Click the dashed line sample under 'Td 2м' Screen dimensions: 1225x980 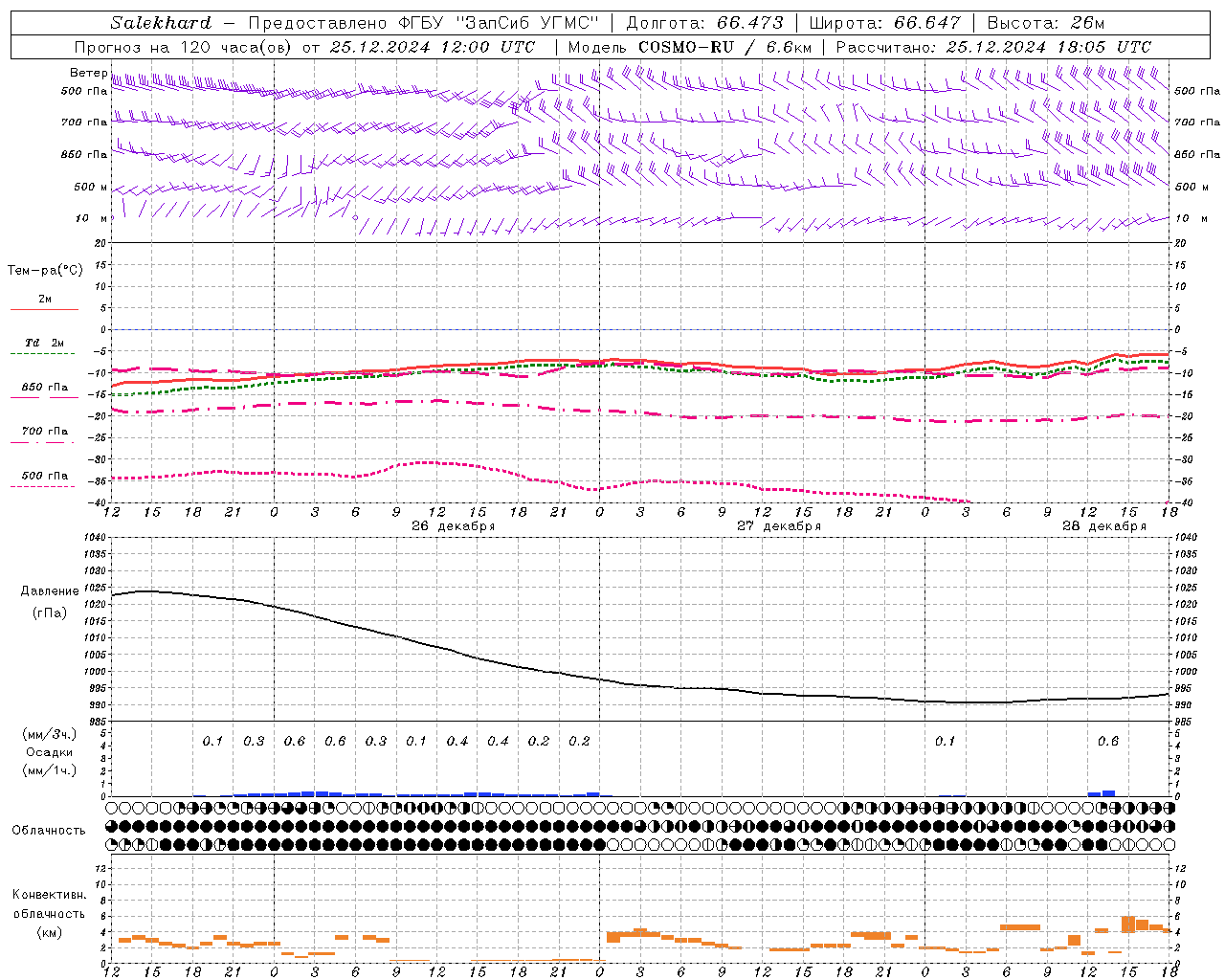pos(43,353)
